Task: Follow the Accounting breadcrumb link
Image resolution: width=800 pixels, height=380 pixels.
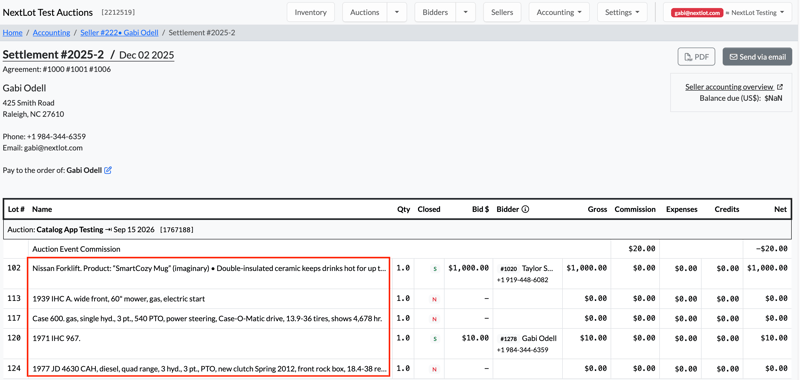Action: 52,33
